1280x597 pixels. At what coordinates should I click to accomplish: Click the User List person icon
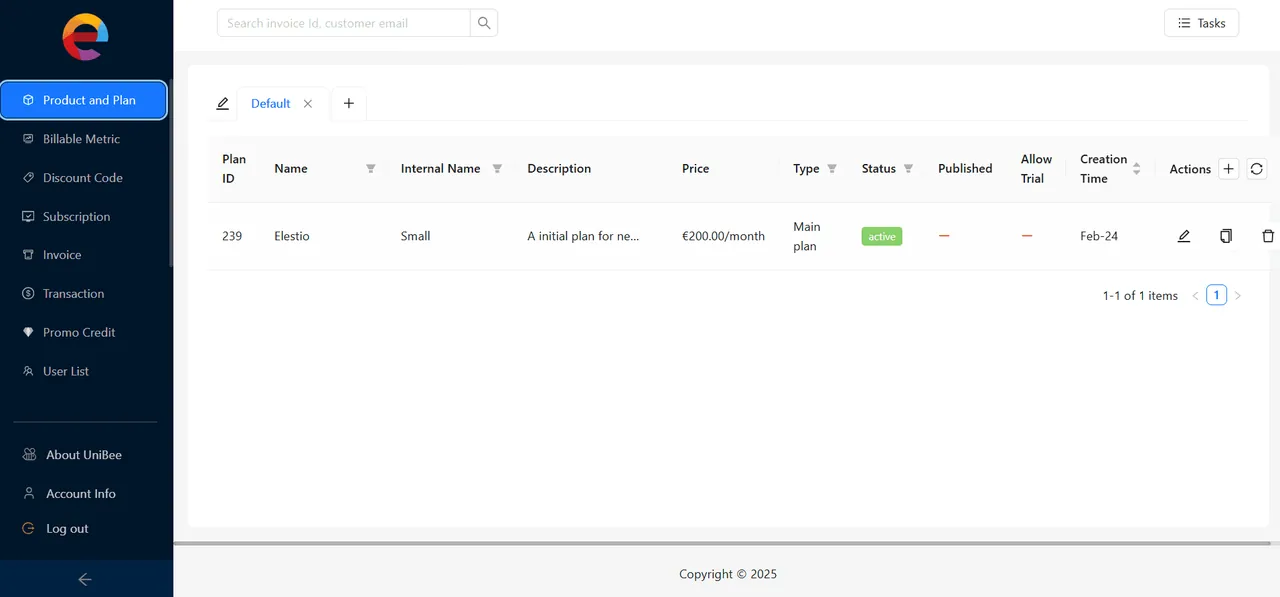[28, 371]
